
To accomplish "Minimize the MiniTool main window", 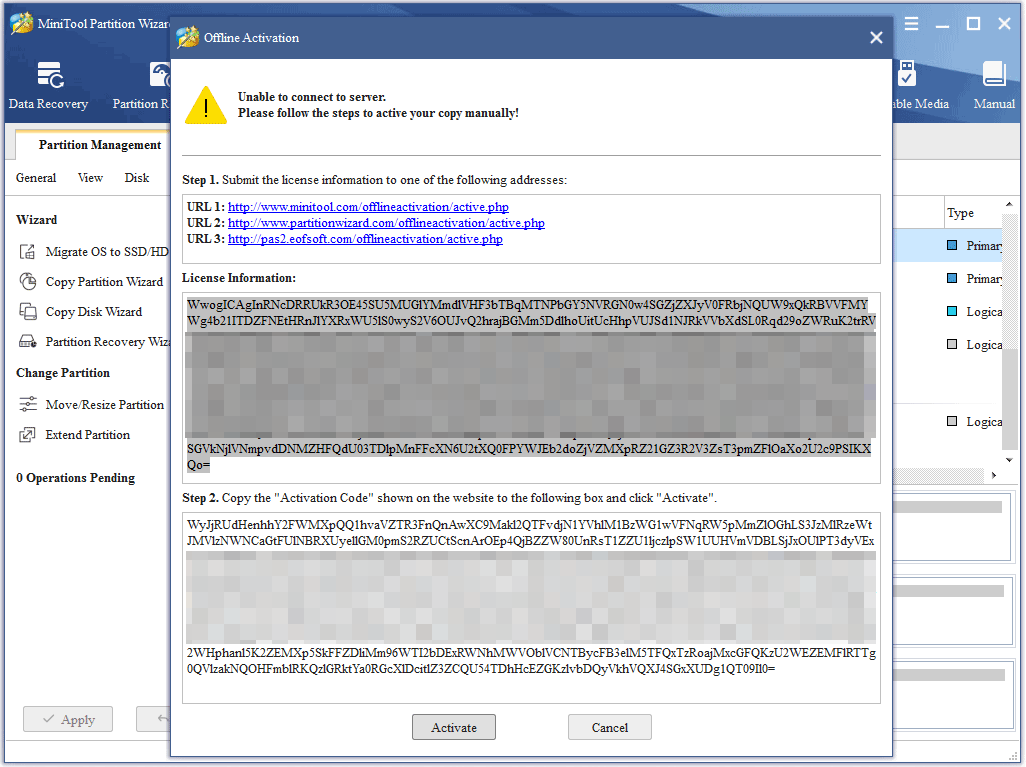I will click(942, 24).
